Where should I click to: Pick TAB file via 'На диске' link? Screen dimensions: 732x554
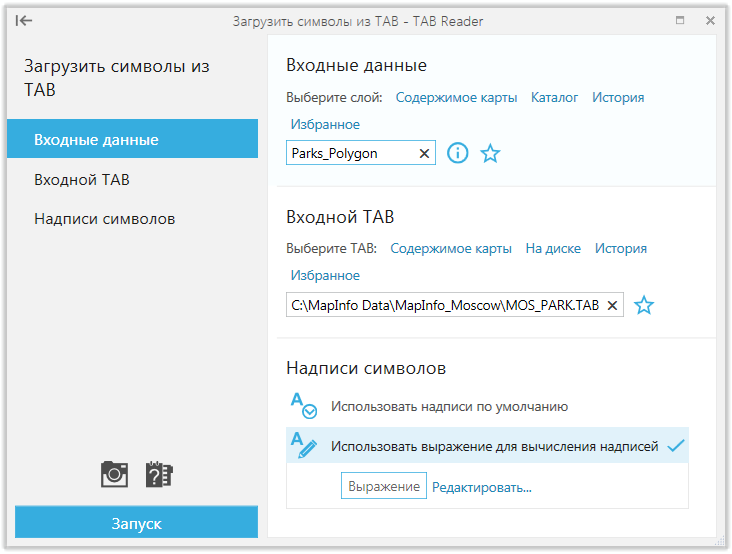coord(553,248)
